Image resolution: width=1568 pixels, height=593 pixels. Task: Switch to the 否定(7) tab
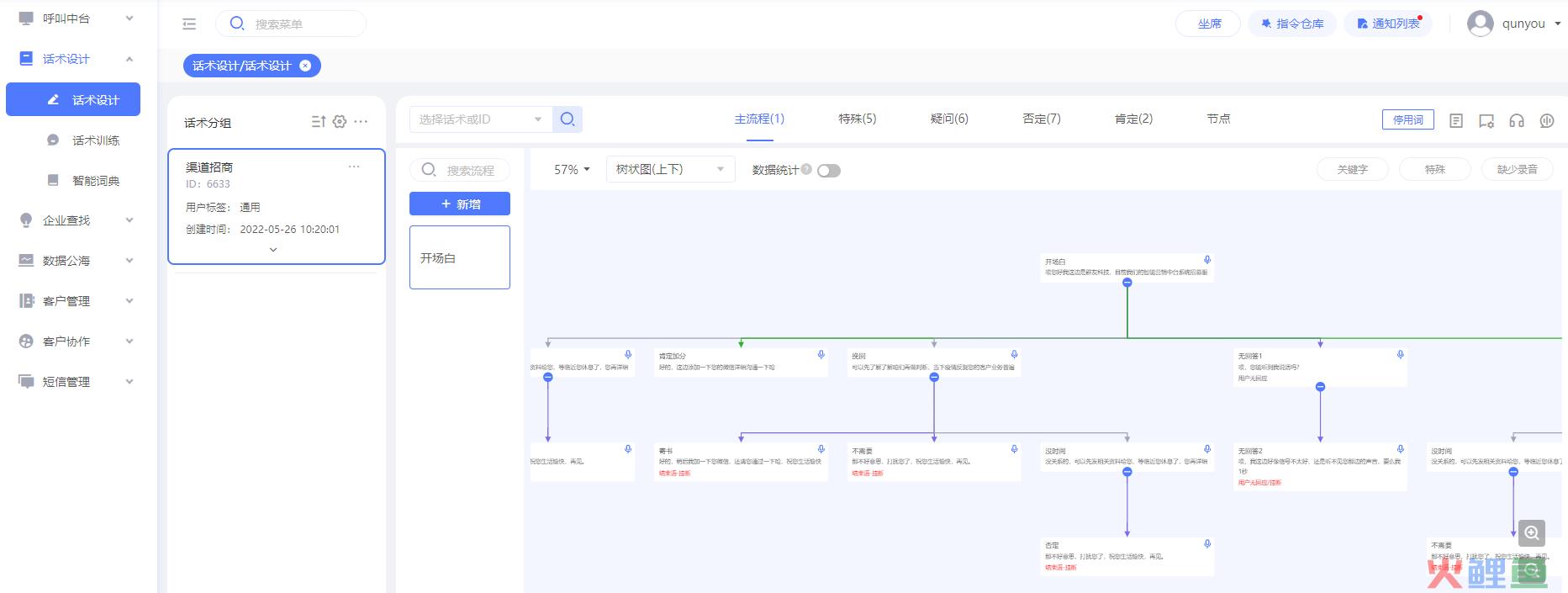(x=1042, y=119)
